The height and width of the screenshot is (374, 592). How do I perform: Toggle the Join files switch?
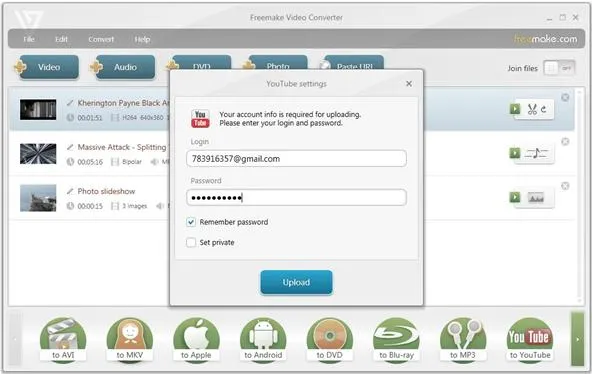click(559, 68)
